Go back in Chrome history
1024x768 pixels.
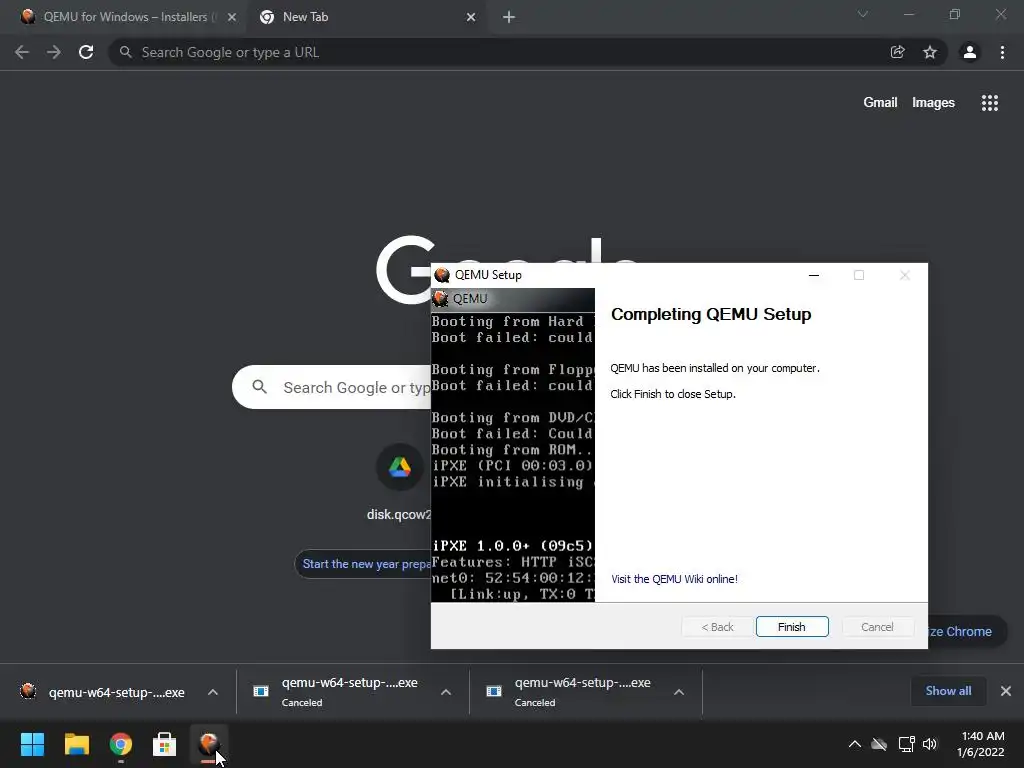tap(22, 52)
